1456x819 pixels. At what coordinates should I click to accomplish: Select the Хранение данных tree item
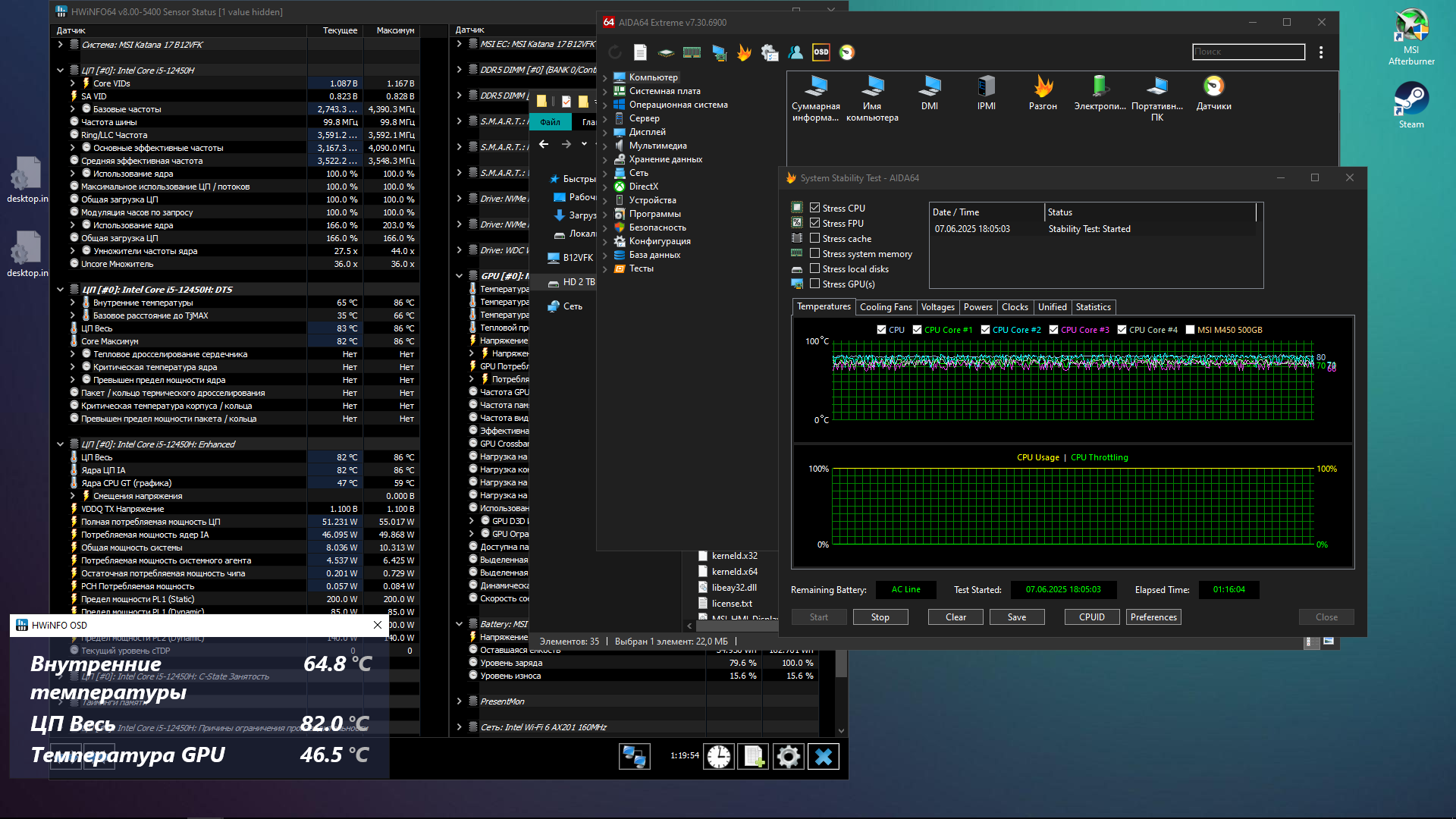pos(666,159)
